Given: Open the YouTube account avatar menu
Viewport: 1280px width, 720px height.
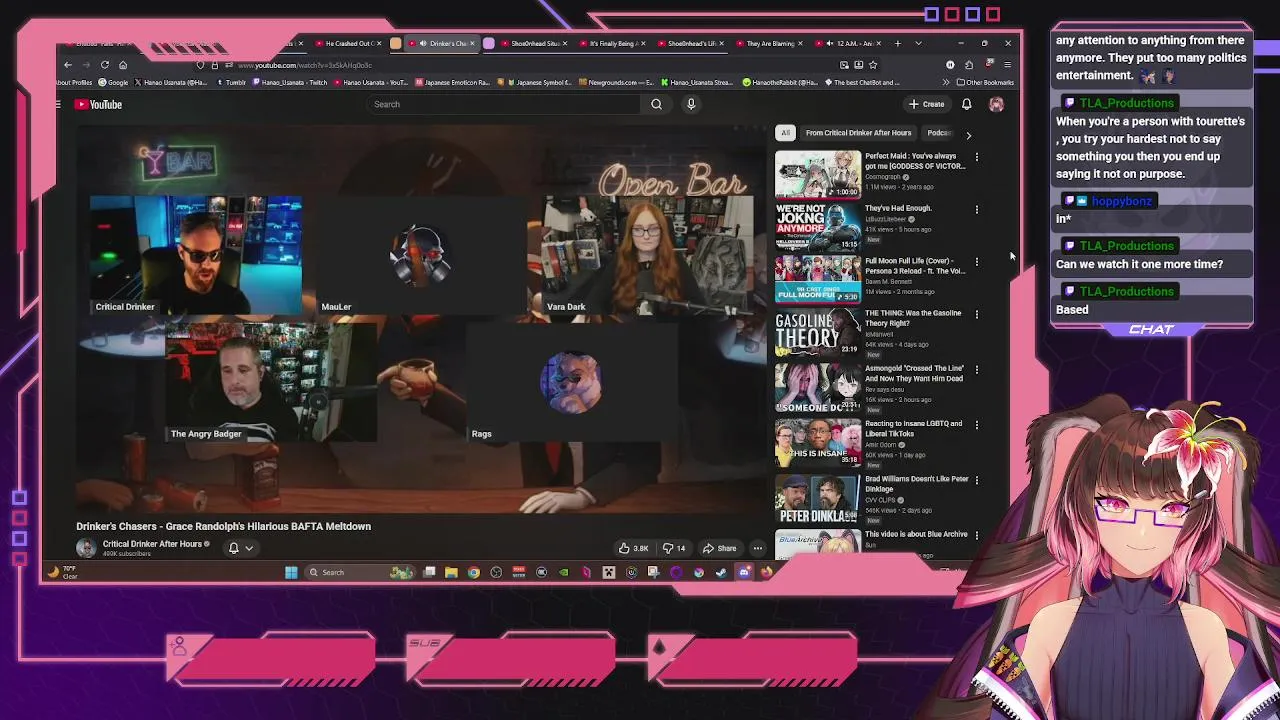Looking at the screenshot, I should 996,104.
